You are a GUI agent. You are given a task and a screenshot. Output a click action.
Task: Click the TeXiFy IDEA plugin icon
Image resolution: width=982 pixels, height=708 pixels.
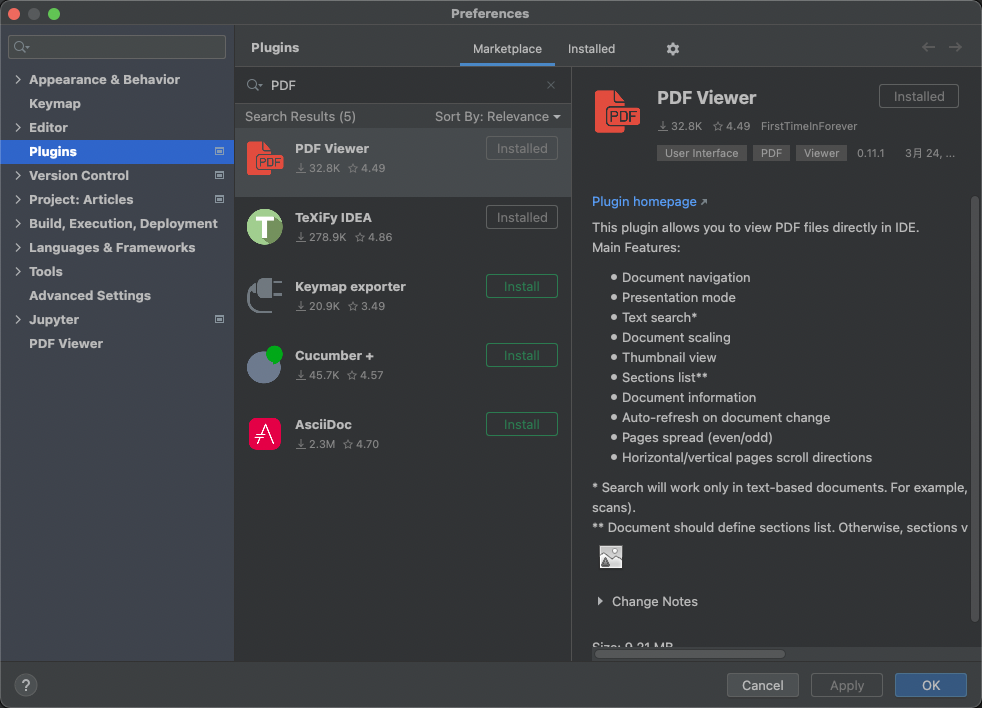pos(265,227)
